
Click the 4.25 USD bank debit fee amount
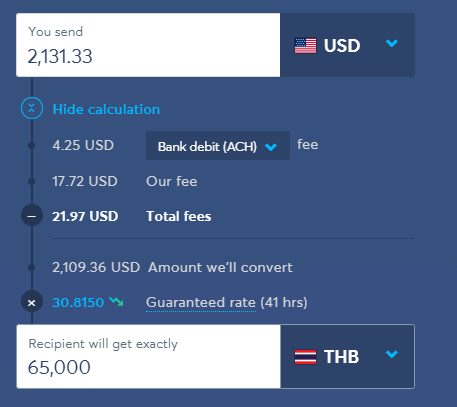pyautogui.click(x=83, y=145)
